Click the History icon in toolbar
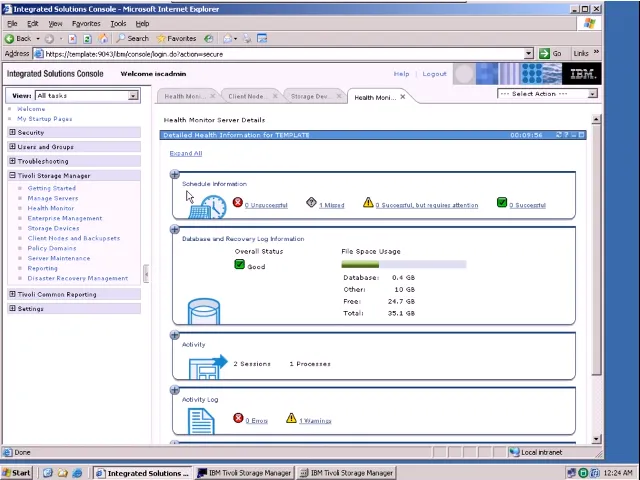Image resolution: width=640 pixels, height=480 pixels. [209, 39]
